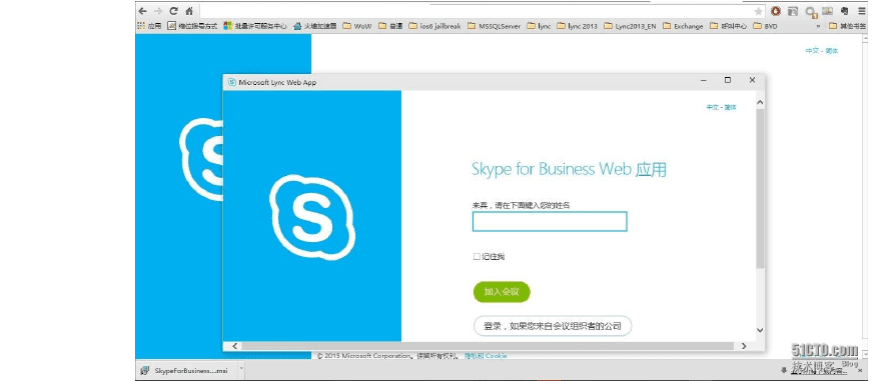Viewport: 893px width, 381px height.
Task: Click the Lync Web App title bar icon
Action: click(x=232, y=82)
